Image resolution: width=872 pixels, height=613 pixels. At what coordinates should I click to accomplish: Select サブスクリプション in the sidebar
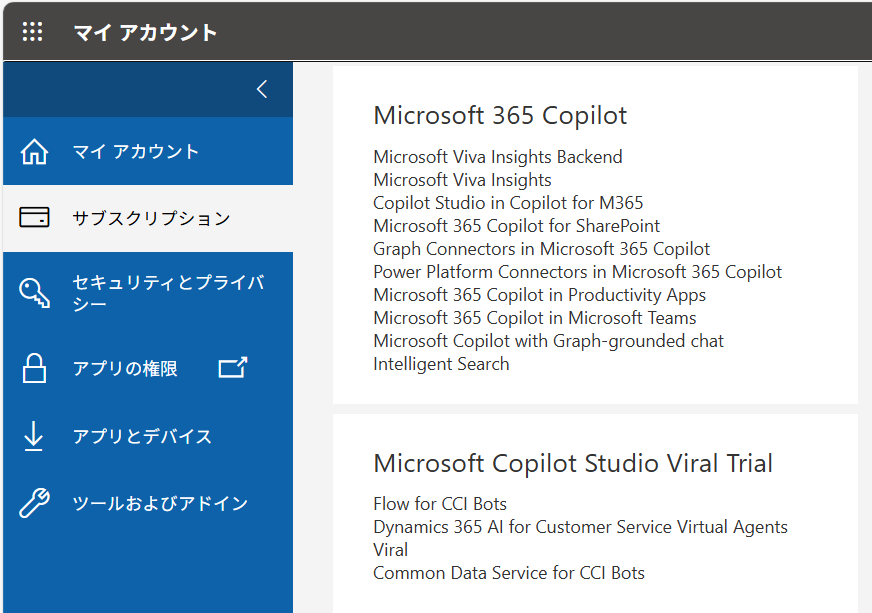[x=148, y=218]
